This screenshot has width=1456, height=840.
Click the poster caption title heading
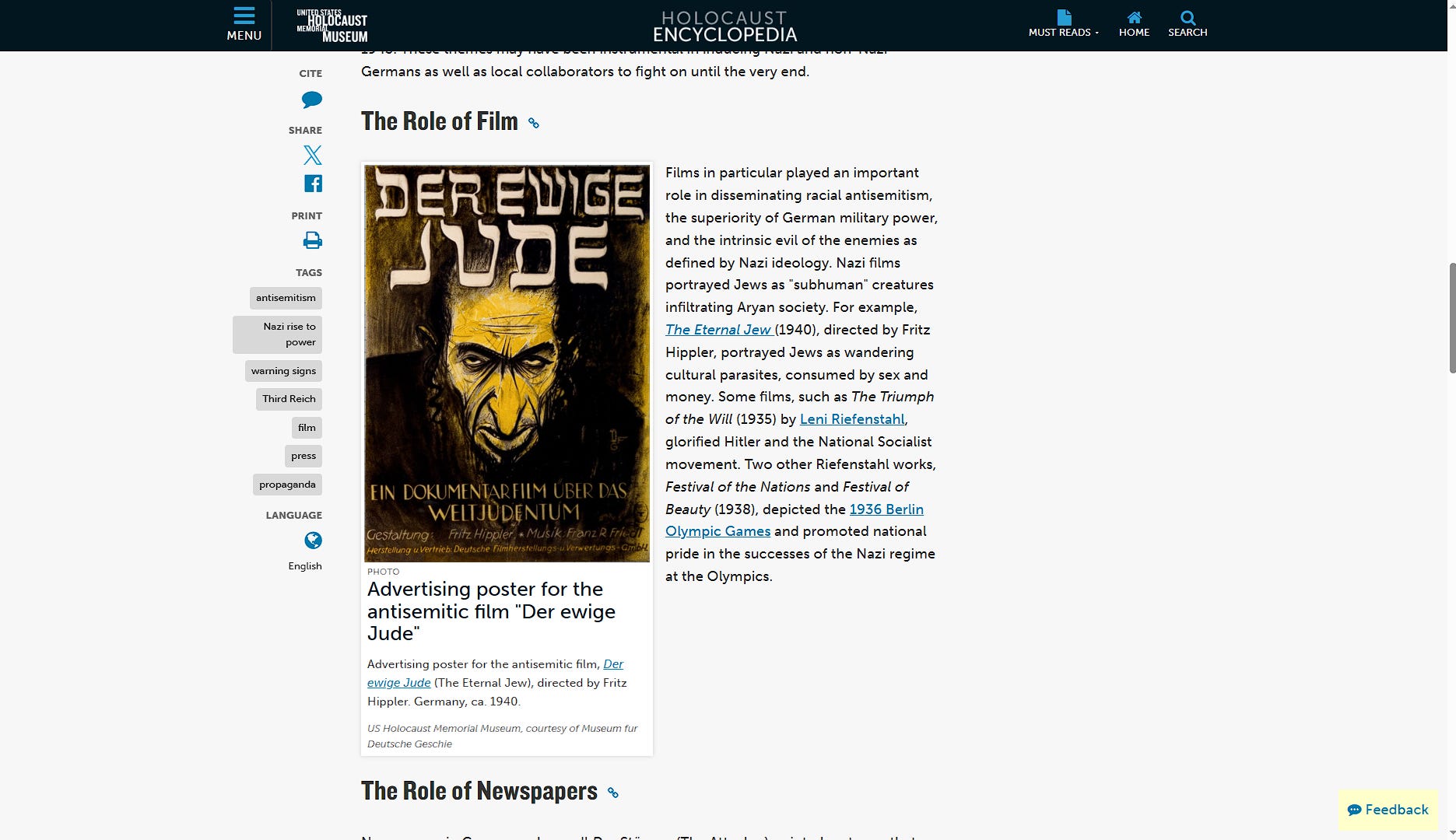pyautogui.click(x=492, y=611)
